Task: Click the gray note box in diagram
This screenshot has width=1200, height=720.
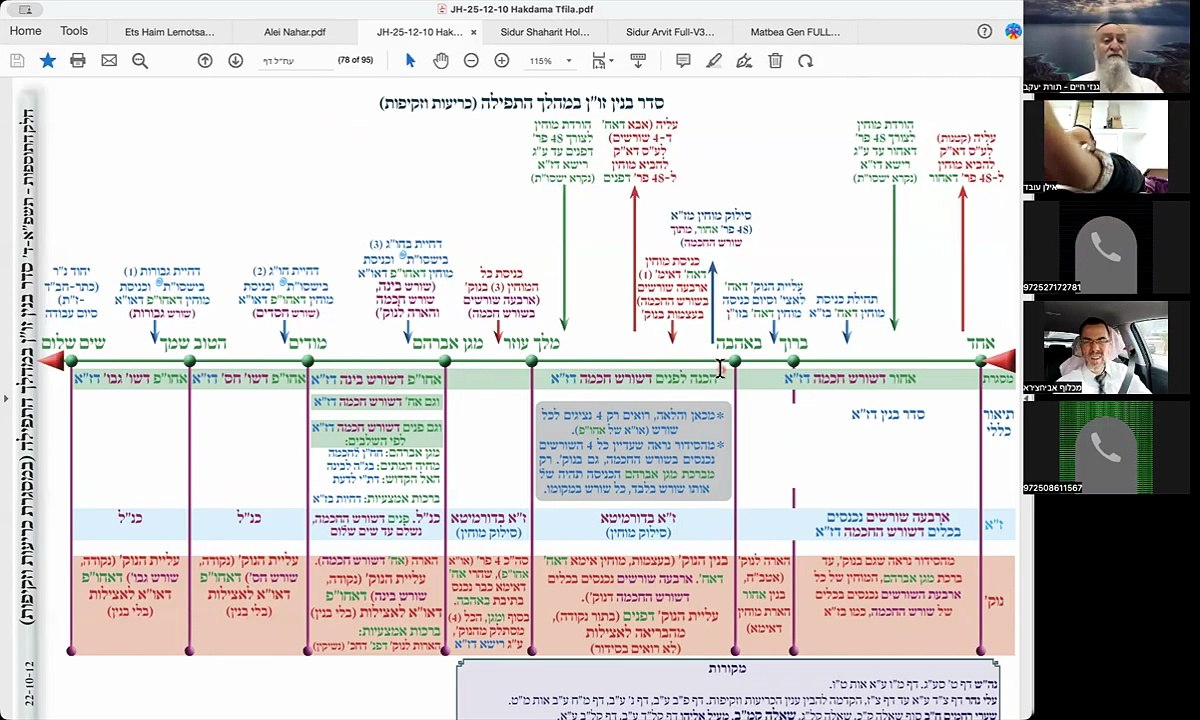Action: (x=634, y=451)
